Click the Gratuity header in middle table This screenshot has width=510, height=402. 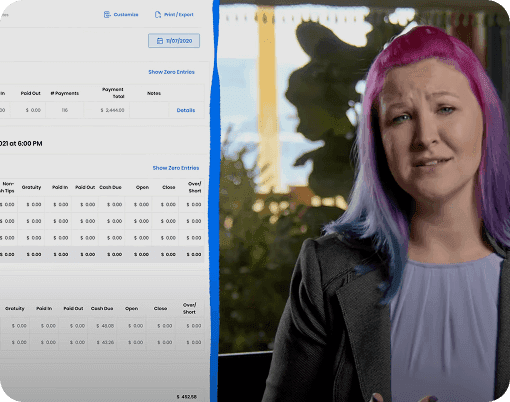click(x=31, y=187)
